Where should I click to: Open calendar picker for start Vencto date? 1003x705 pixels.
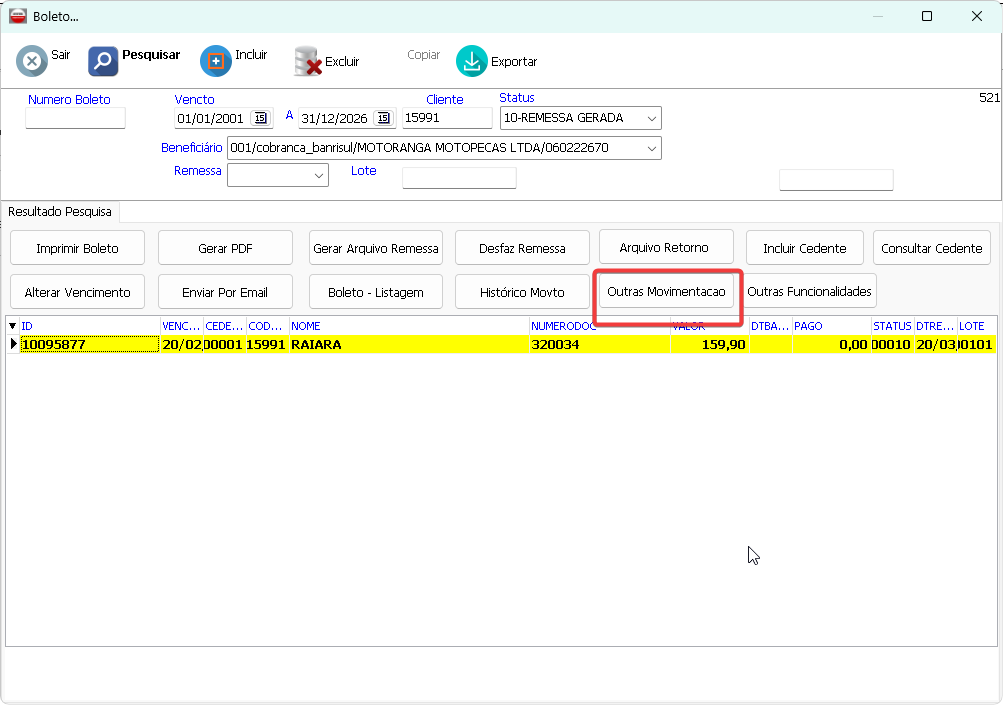(x=260, y=118)
